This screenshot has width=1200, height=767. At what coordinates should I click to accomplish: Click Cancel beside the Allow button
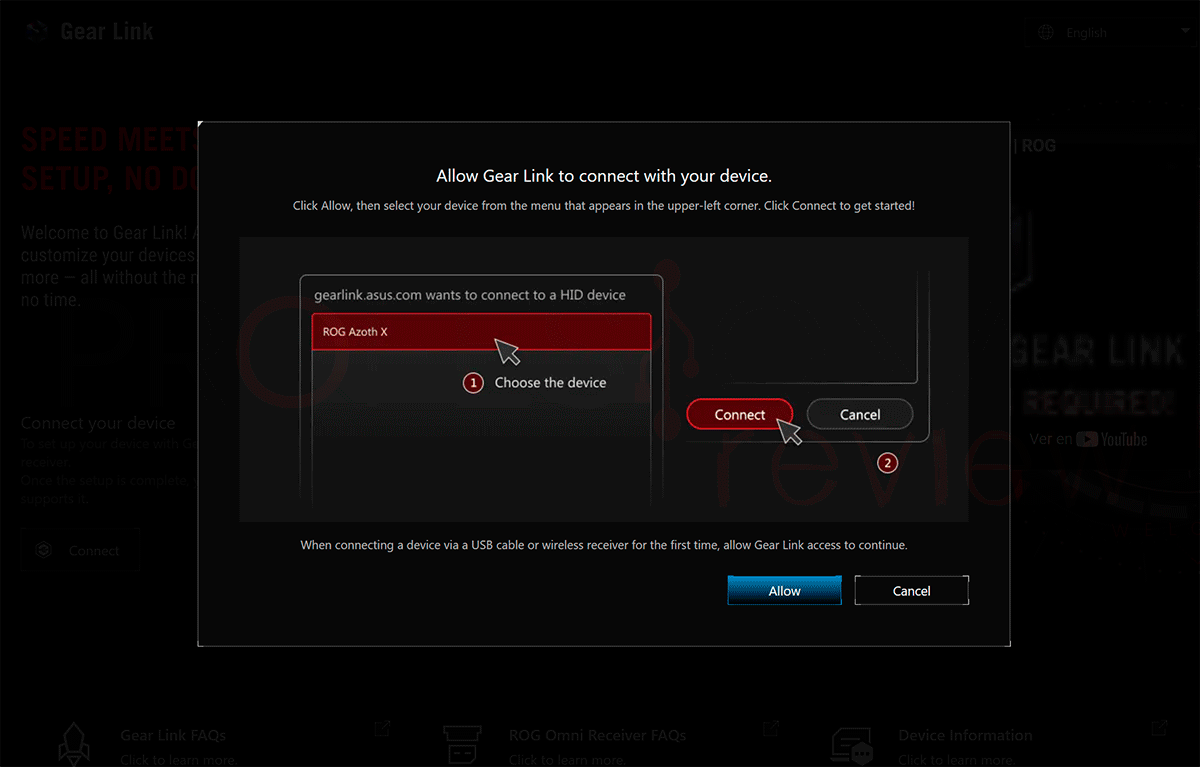coord(911,591)
